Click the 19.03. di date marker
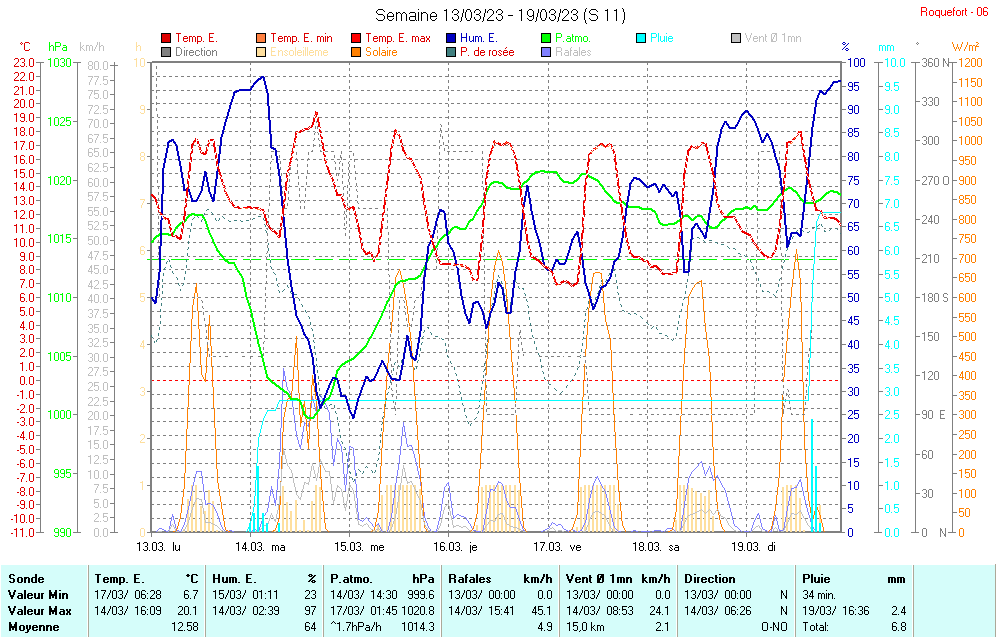 pyautogui.click(x=753, y=547)
